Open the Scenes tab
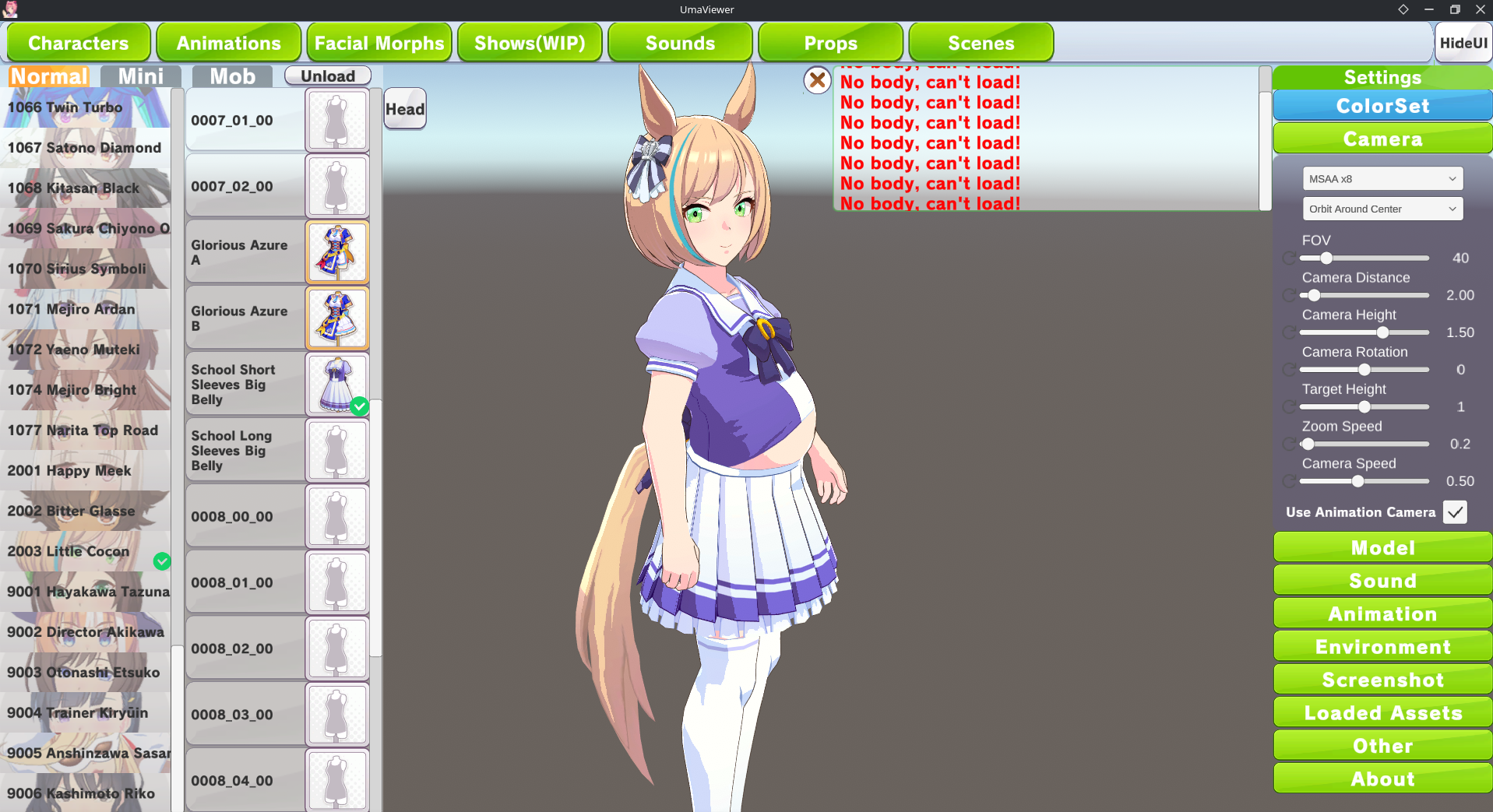 [981, 43]
